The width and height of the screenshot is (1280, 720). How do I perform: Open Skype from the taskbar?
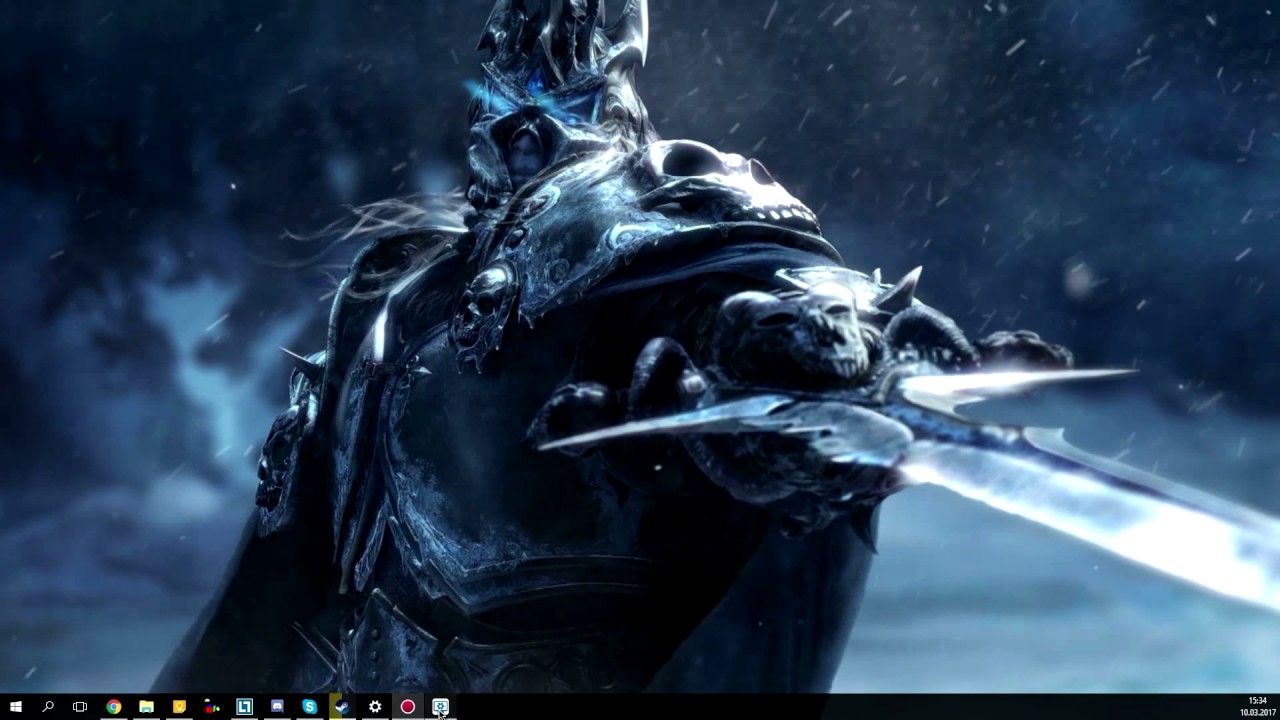(310, 707)
